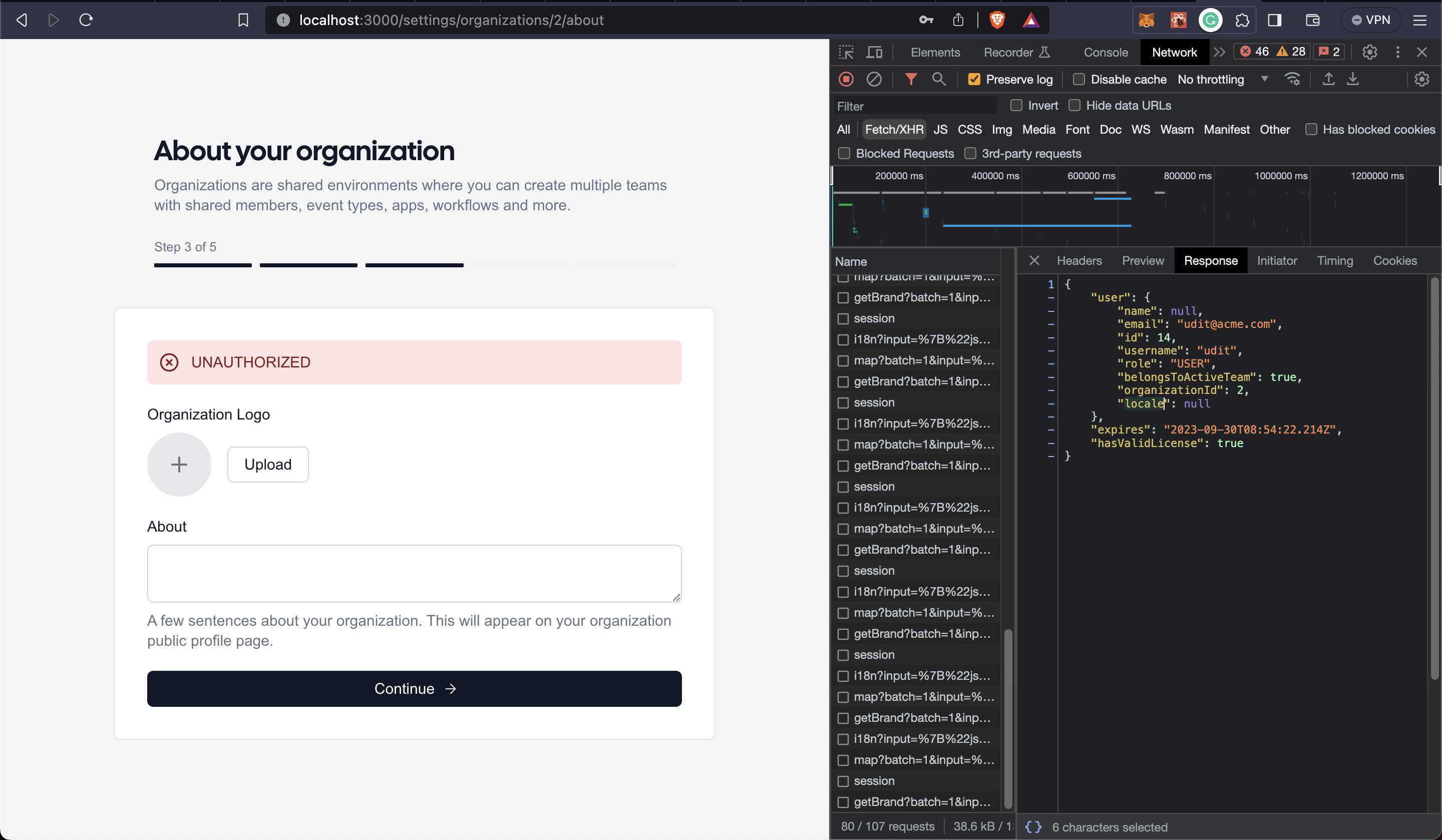Clear the network request log
The width and height of the screenshot is (1442, 840).
tap(874, 79)
